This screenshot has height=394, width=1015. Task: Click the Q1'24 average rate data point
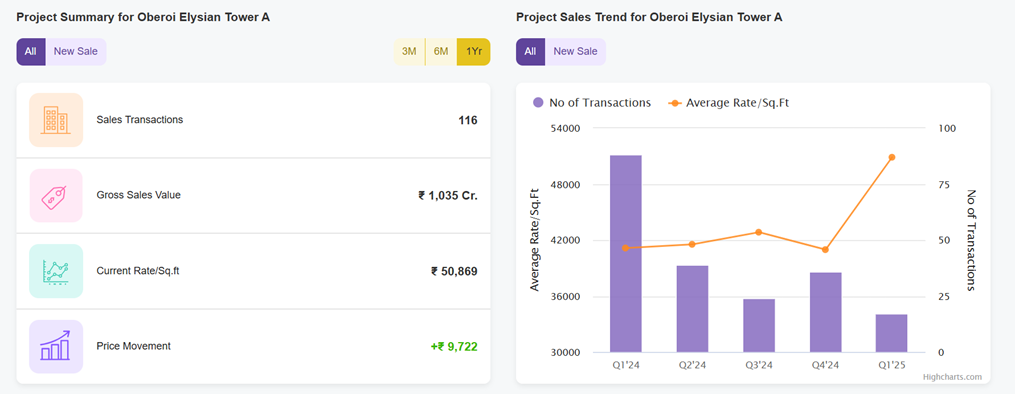coord(625,248)
